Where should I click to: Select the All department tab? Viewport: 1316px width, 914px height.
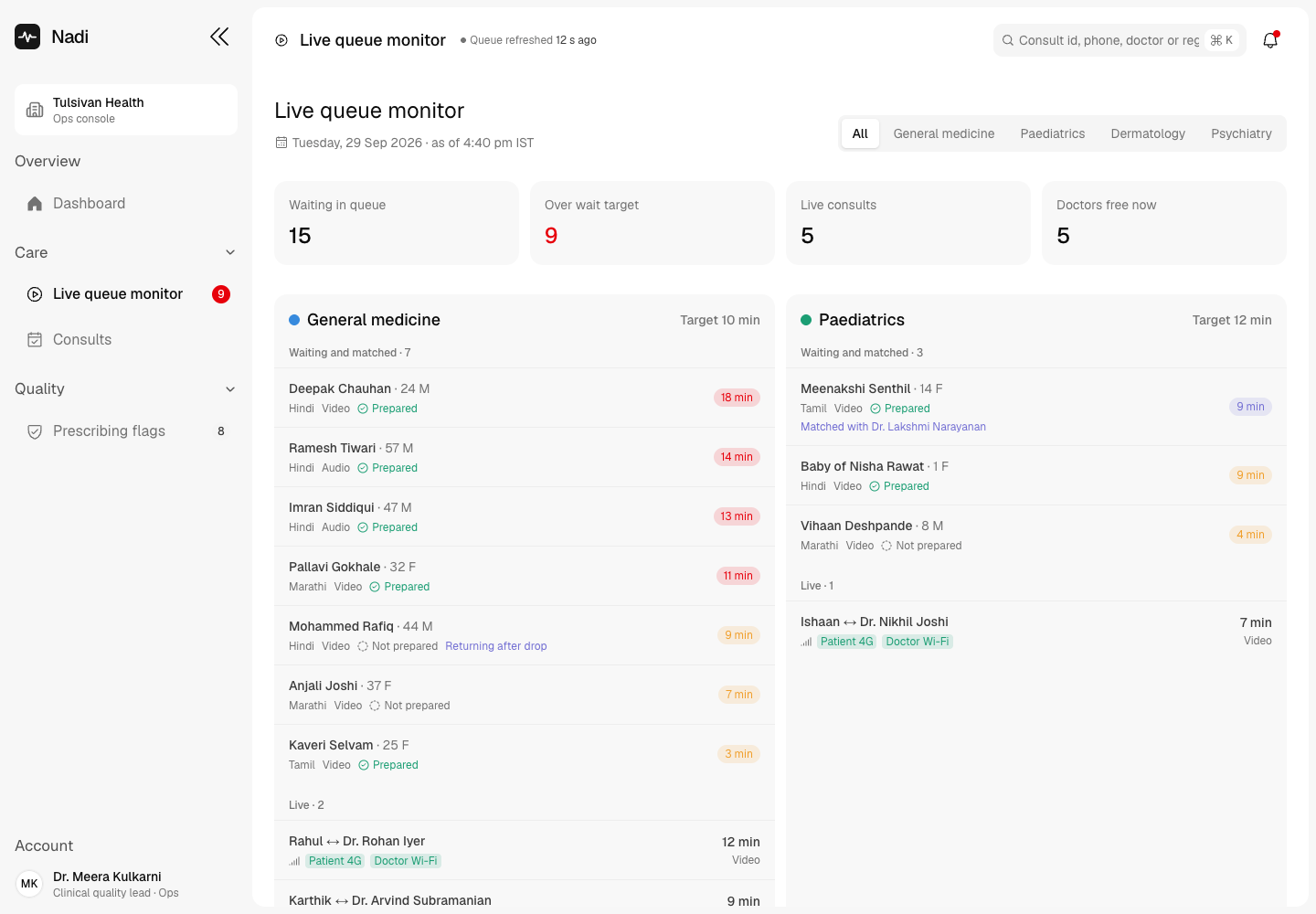pyautogui.click(x=860, y=133)
